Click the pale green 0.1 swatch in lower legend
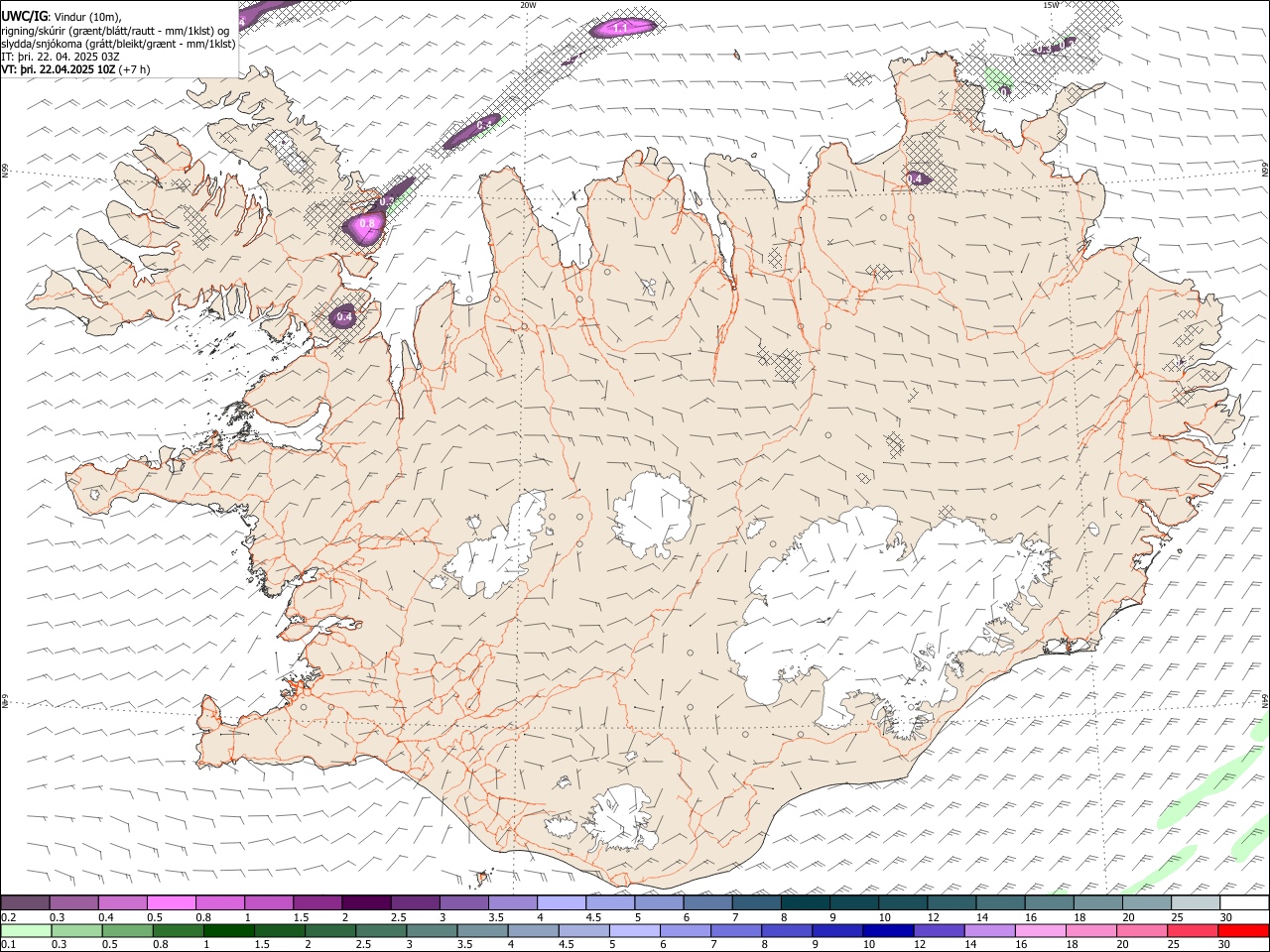 (x=26, y=930)
